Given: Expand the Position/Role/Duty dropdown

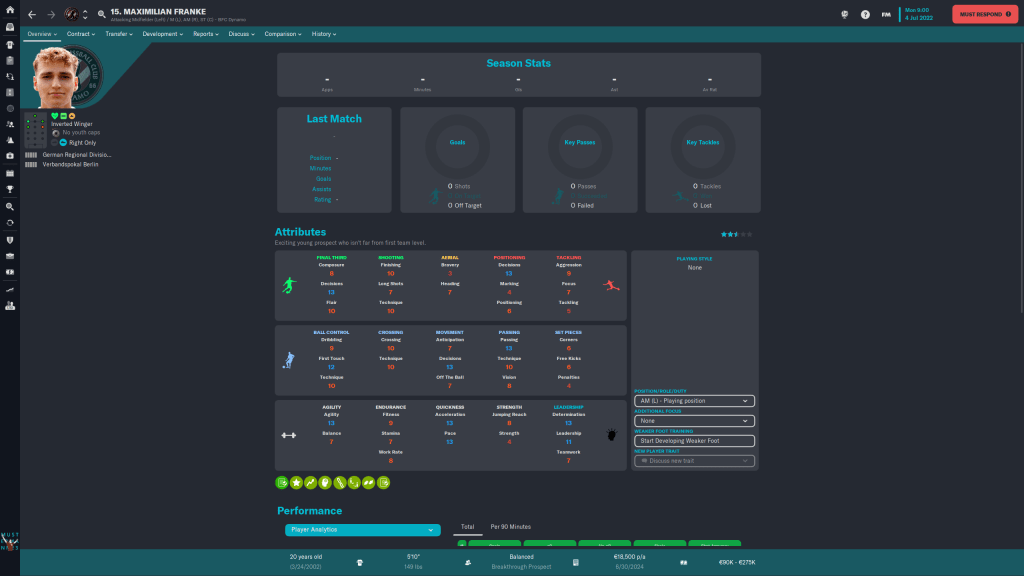Looking at the screenshot, I should point(693,401).
